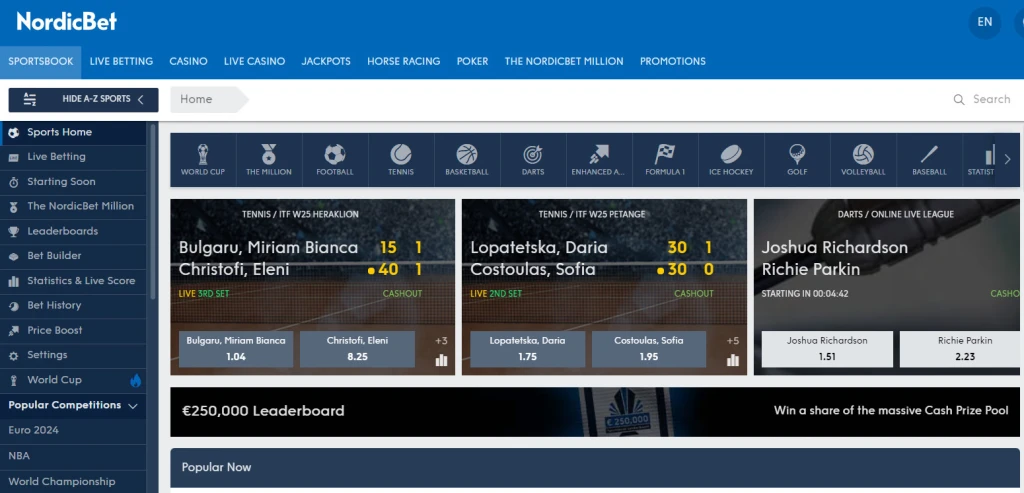Image resolution: width=1024 pixels, height=493 pixels.
Task: Bet on Christofi, Eleni at 8.25
Action: pos(358,349)
